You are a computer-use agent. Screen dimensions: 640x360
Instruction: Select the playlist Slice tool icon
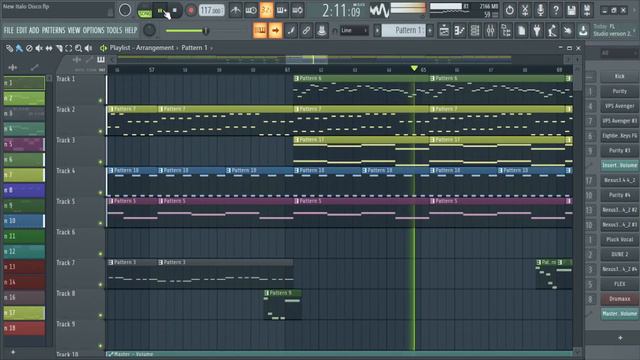click(x=59, y=49)
